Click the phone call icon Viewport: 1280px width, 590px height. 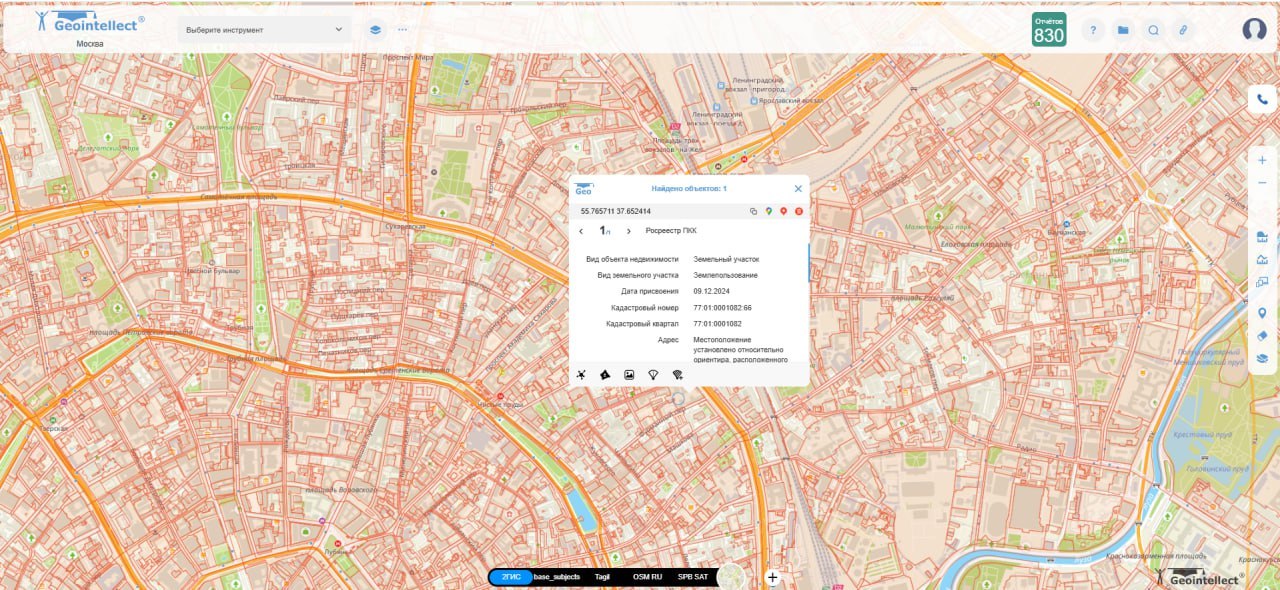click(1262, 99)
